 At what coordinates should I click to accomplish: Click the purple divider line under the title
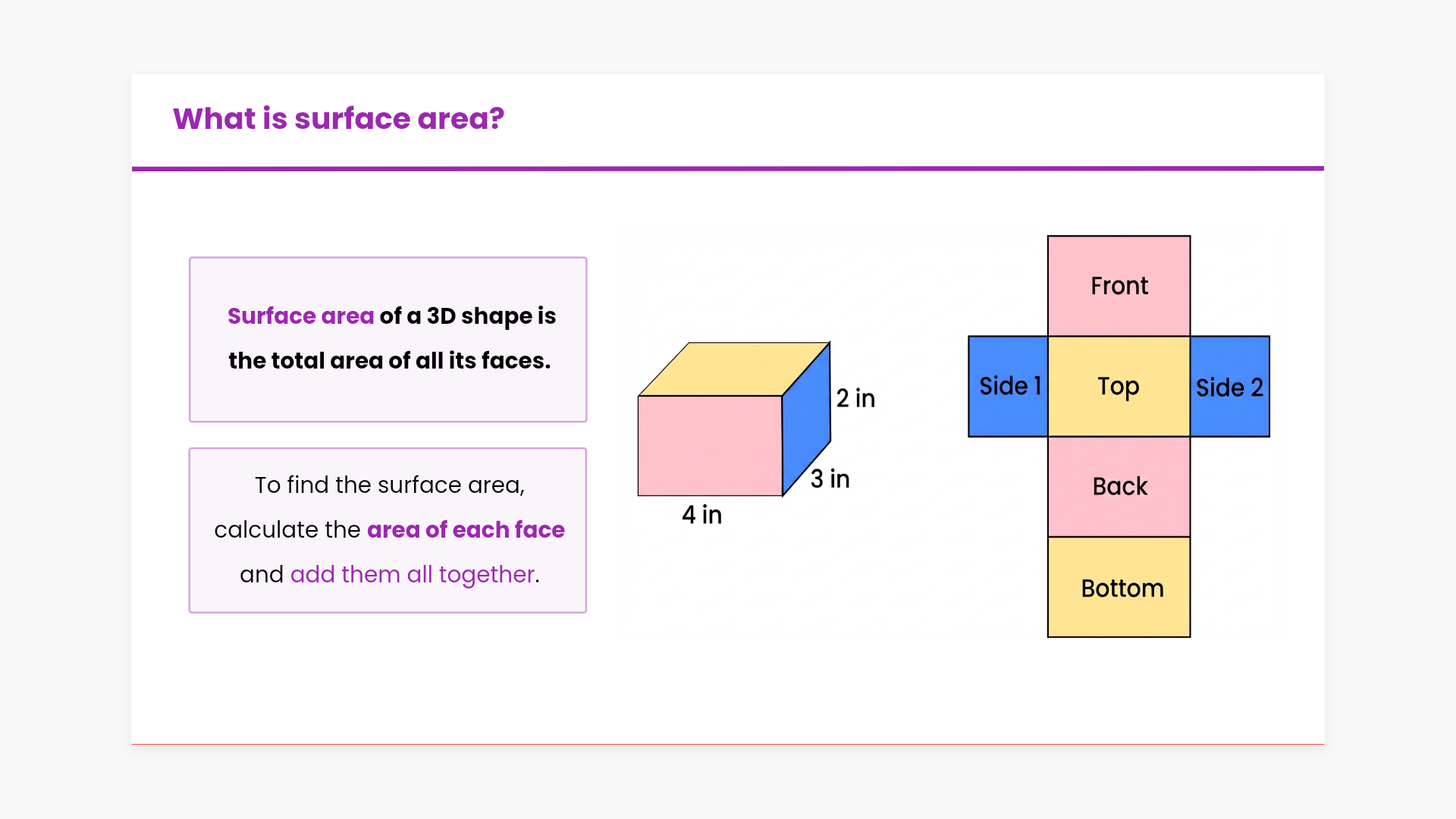(728, 168)
